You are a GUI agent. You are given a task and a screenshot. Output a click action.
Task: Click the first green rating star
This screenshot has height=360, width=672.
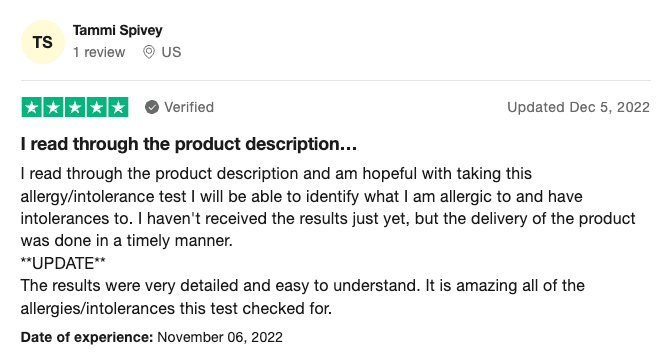(x=32, y=107)
